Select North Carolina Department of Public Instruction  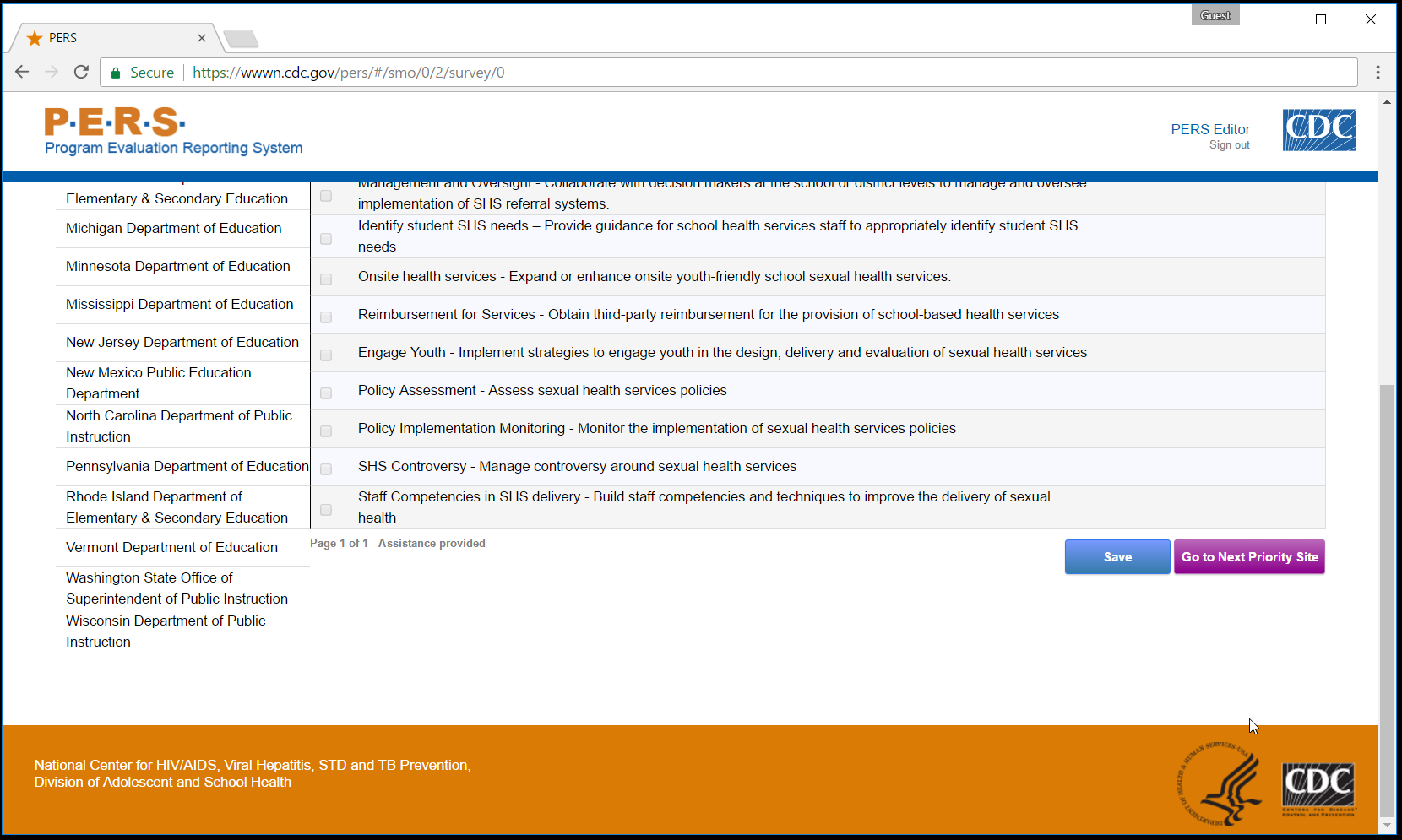[x=182, y=426]
